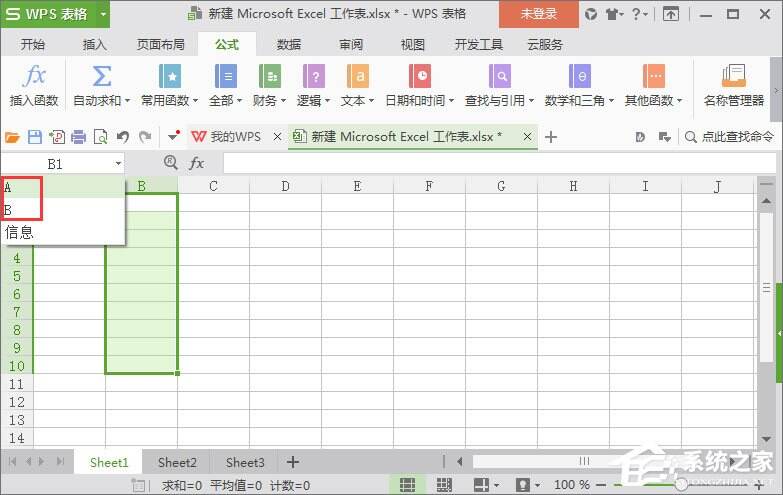The width and height of the screenshot is (783, 495).
Task: Toggle eye protection mode in status bar
Action: [523, 485]
